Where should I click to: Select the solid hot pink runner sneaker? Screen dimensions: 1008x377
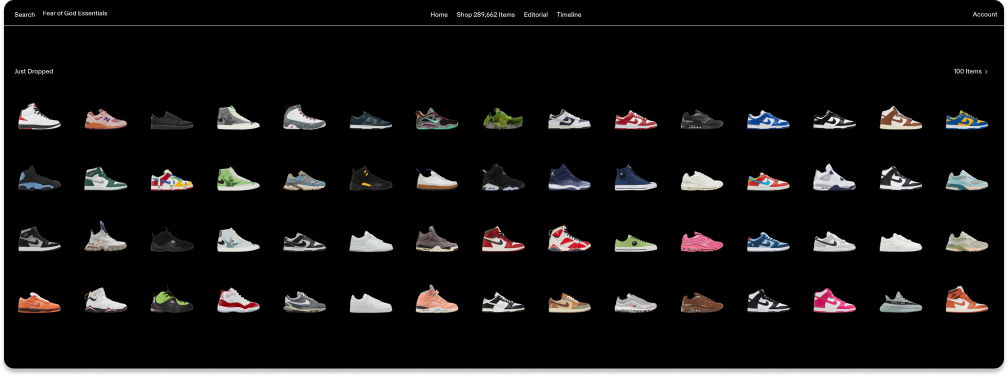(x=701, y=242)
